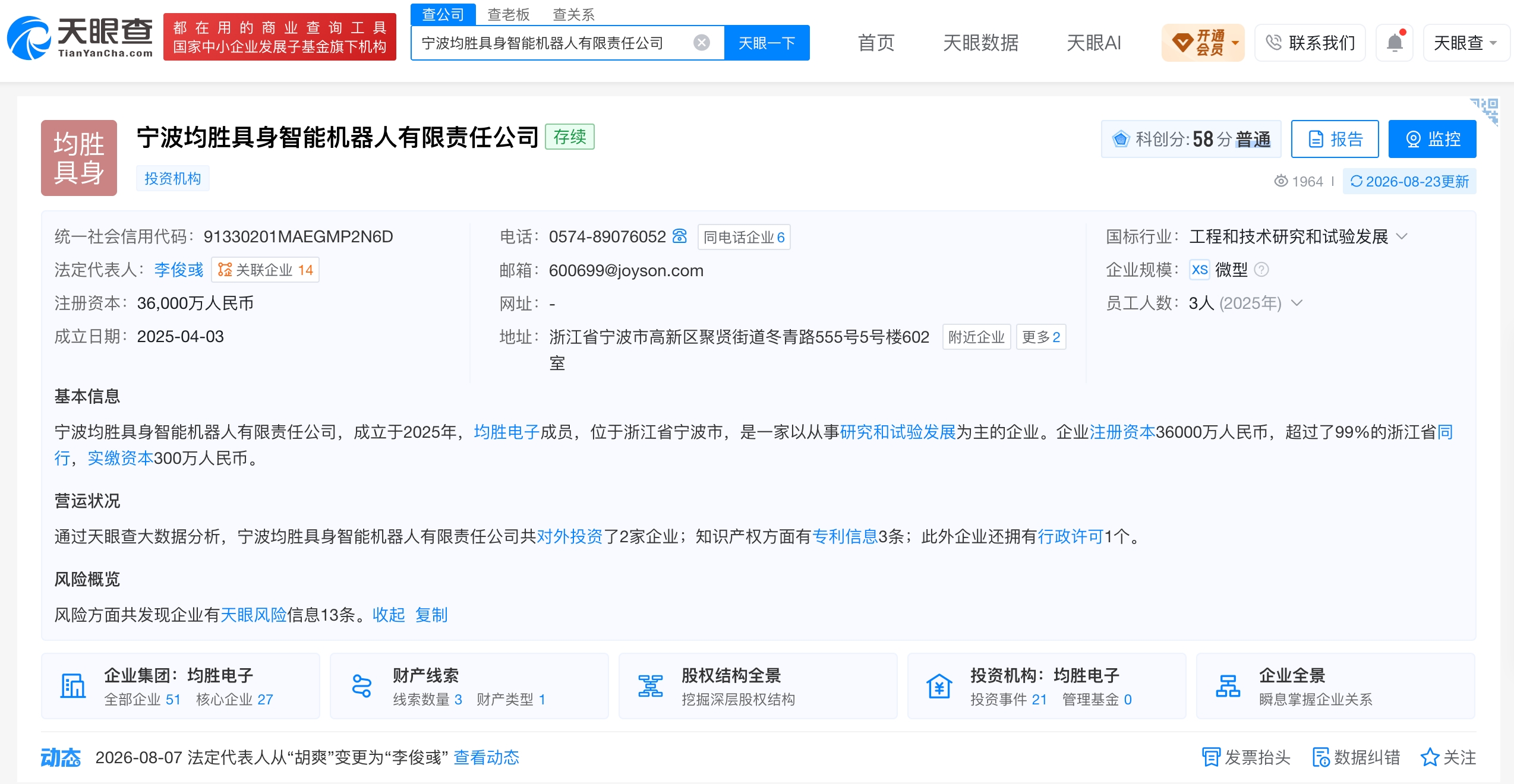Click the 存续 status badge
This screenshot has width=1514, height=784.
[x=570, y=137]
